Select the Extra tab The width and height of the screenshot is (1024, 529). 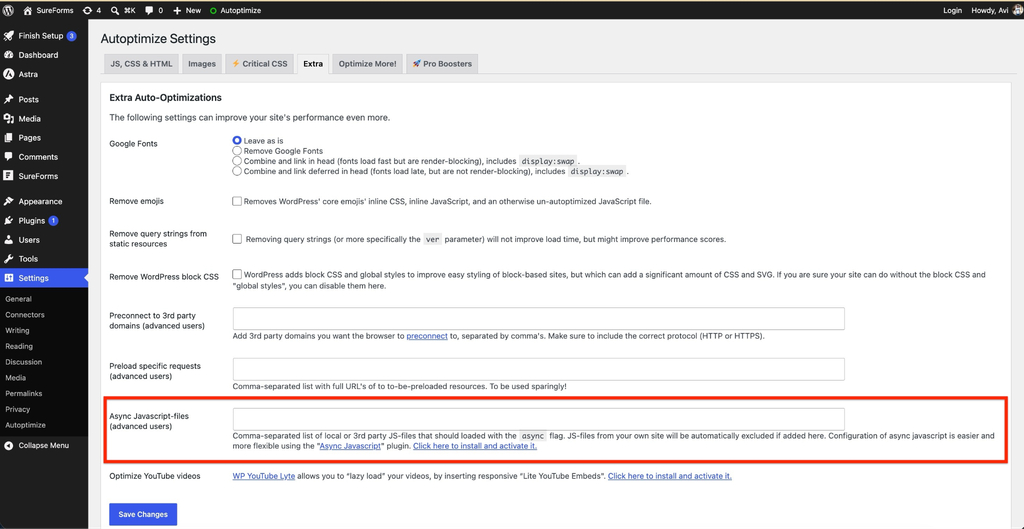point(313,64)
